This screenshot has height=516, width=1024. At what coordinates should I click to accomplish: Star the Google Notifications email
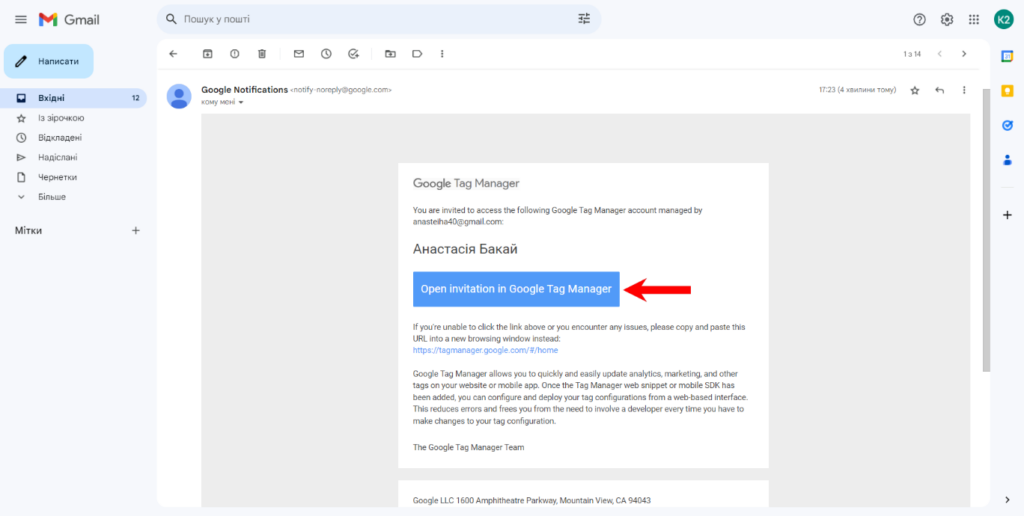[914, 90]
